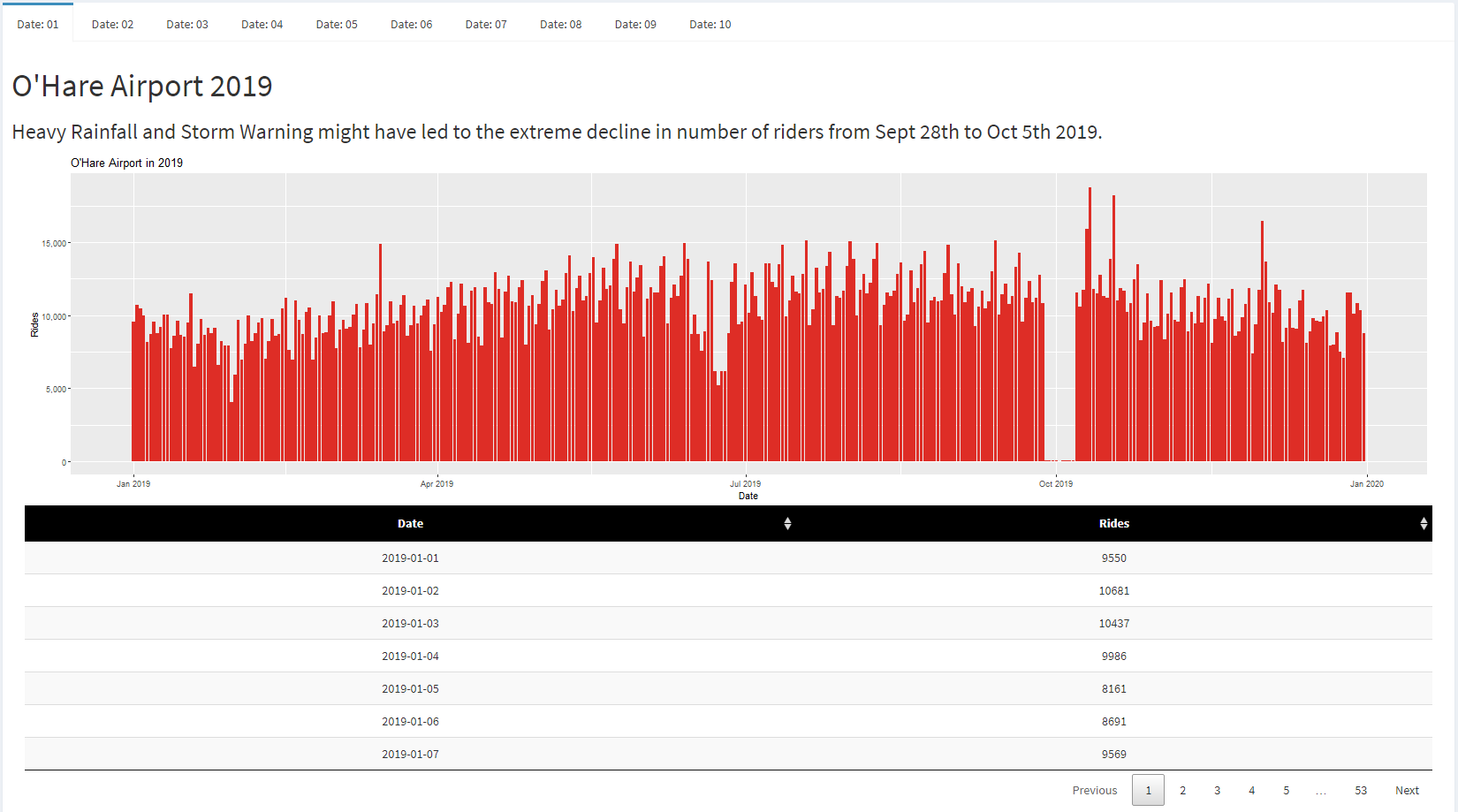This screenshot has height=812, width=1458.
Task: Switch to the Date: 01 tab
Action: (38, 24)
